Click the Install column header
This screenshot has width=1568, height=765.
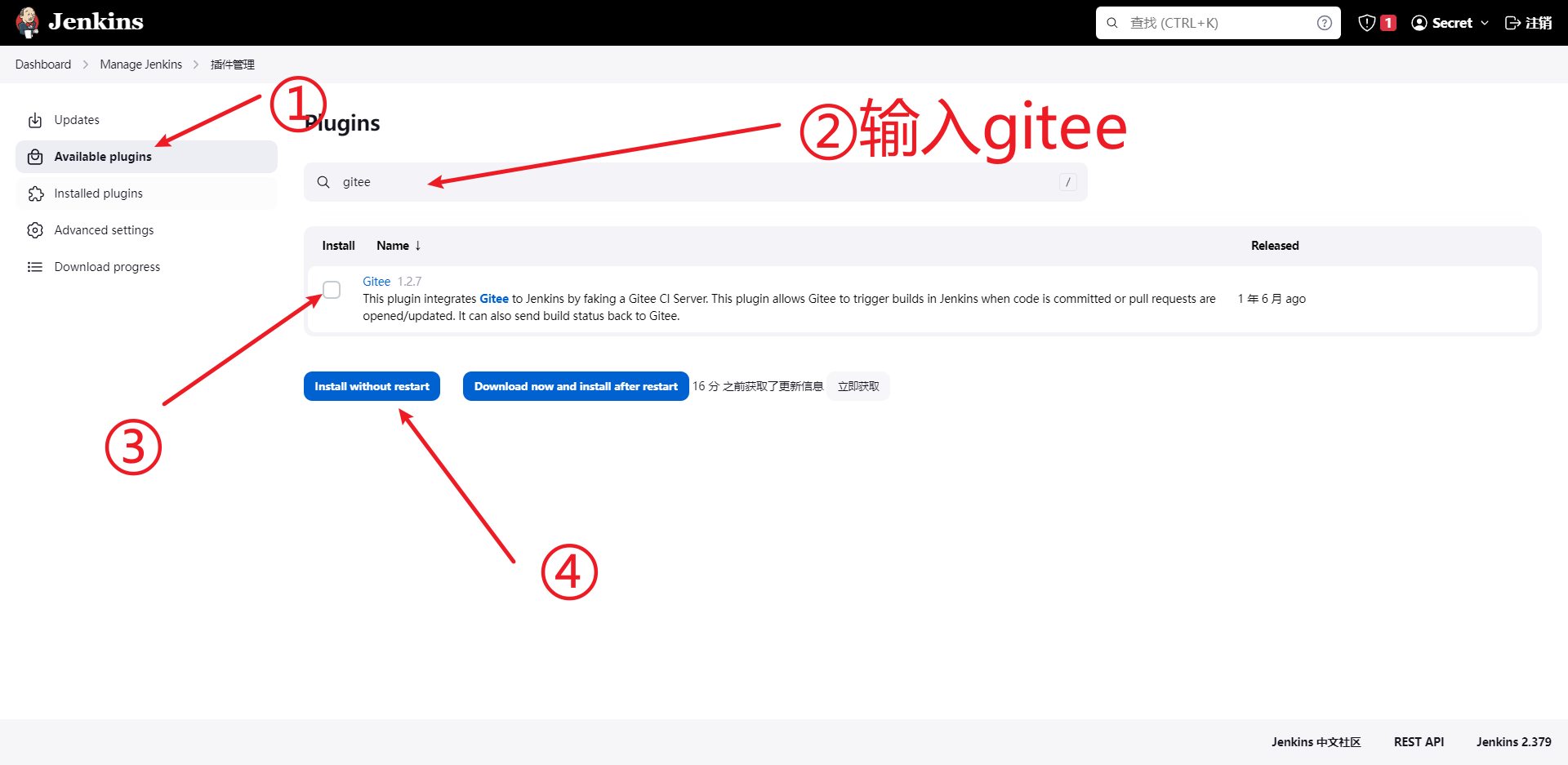338,246
